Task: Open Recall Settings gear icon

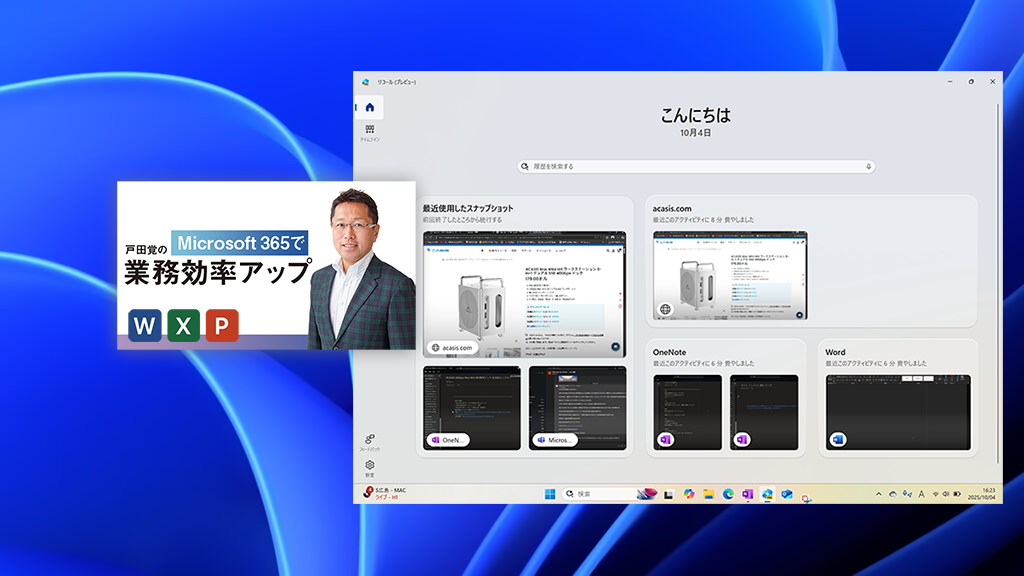Action: tap(369, 467)
